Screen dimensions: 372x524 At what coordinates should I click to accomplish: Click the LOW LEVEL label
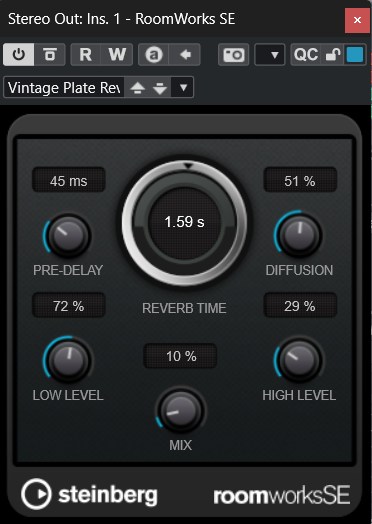68,395
